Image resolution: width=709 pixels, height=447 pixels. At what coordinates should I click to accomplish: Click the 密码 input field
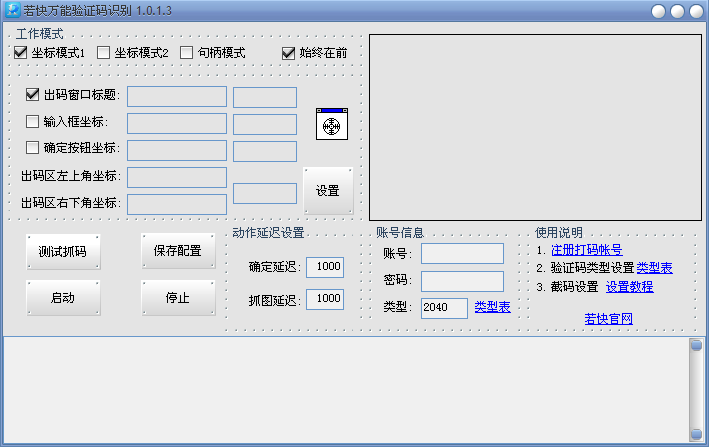tap(463, 281)
